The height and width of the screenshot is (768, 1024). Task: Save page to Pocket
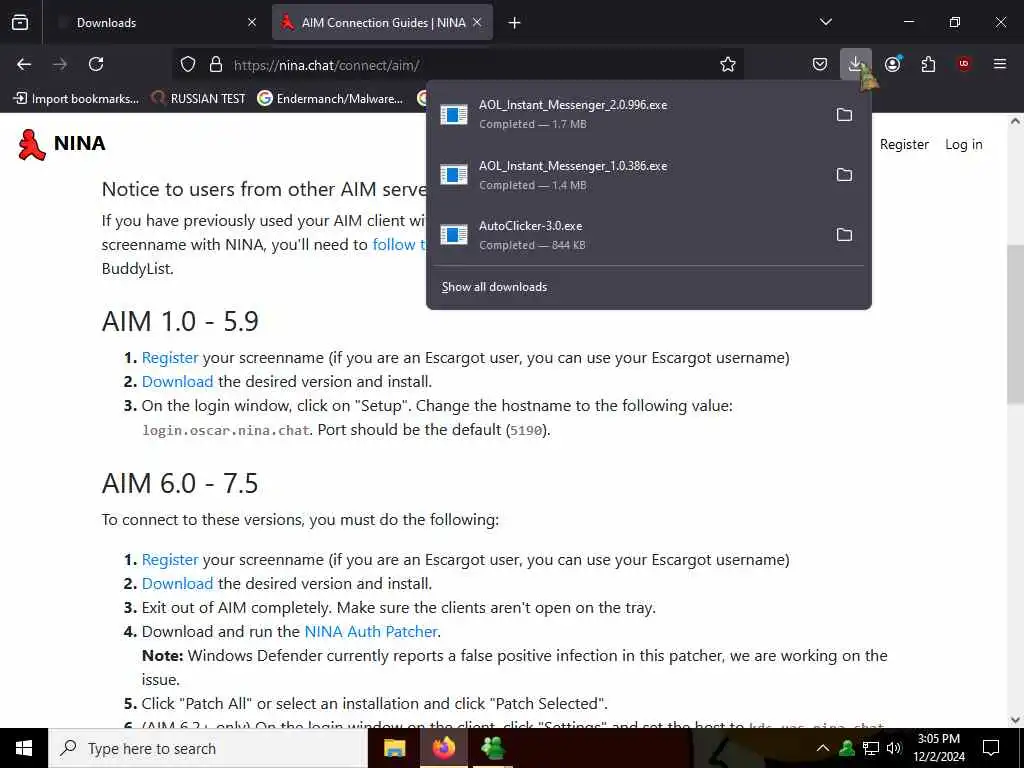820,64
